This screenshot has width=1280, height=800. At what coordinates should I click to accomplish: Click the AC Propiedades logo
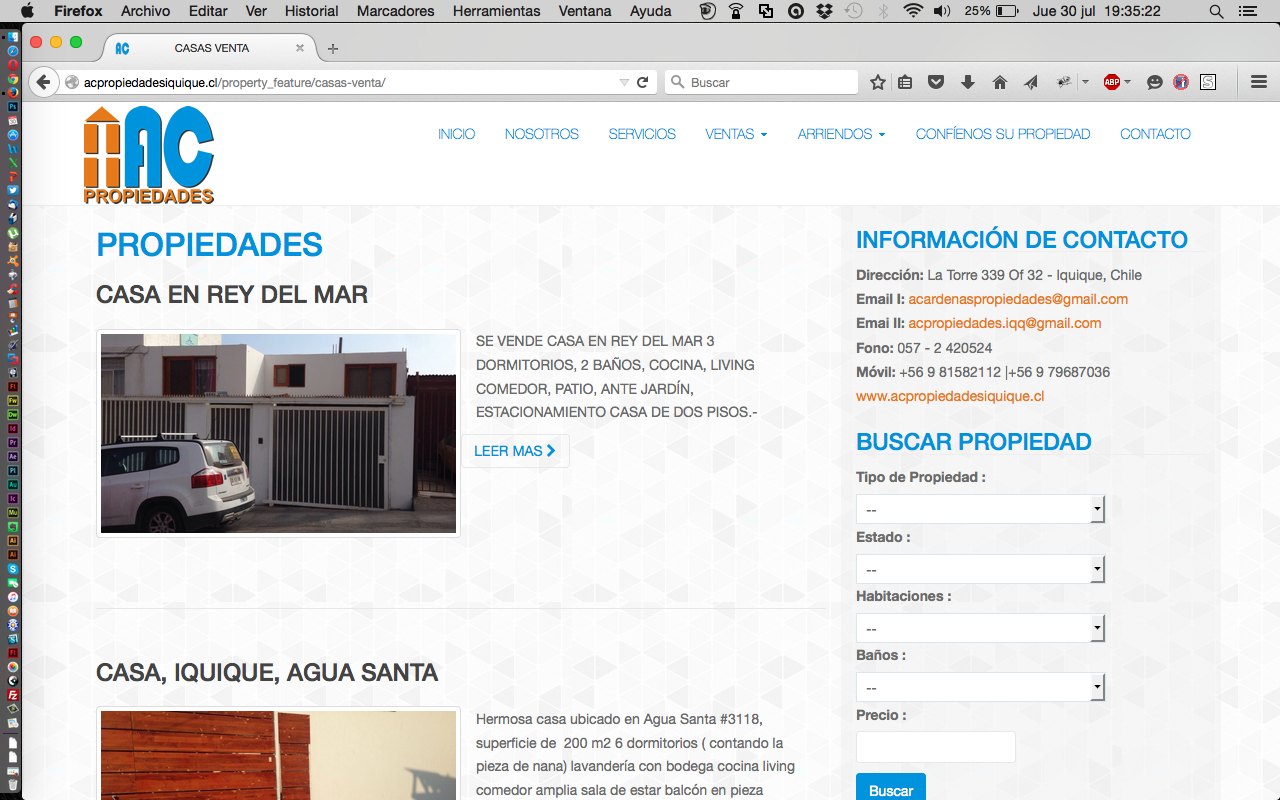tap(149, 155)
